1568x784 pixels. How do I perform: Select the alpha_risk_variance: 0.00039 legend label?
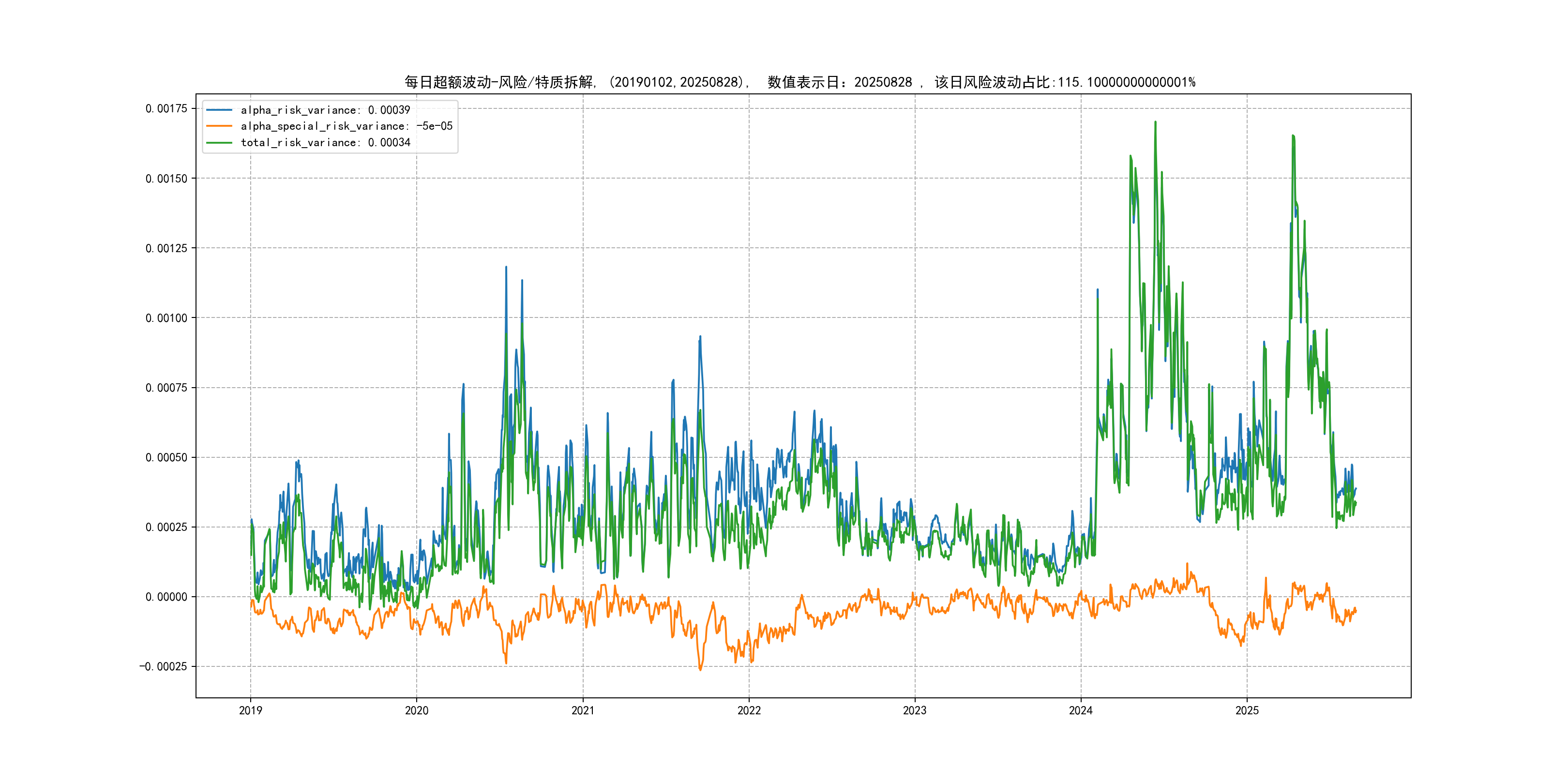(325, 110)
